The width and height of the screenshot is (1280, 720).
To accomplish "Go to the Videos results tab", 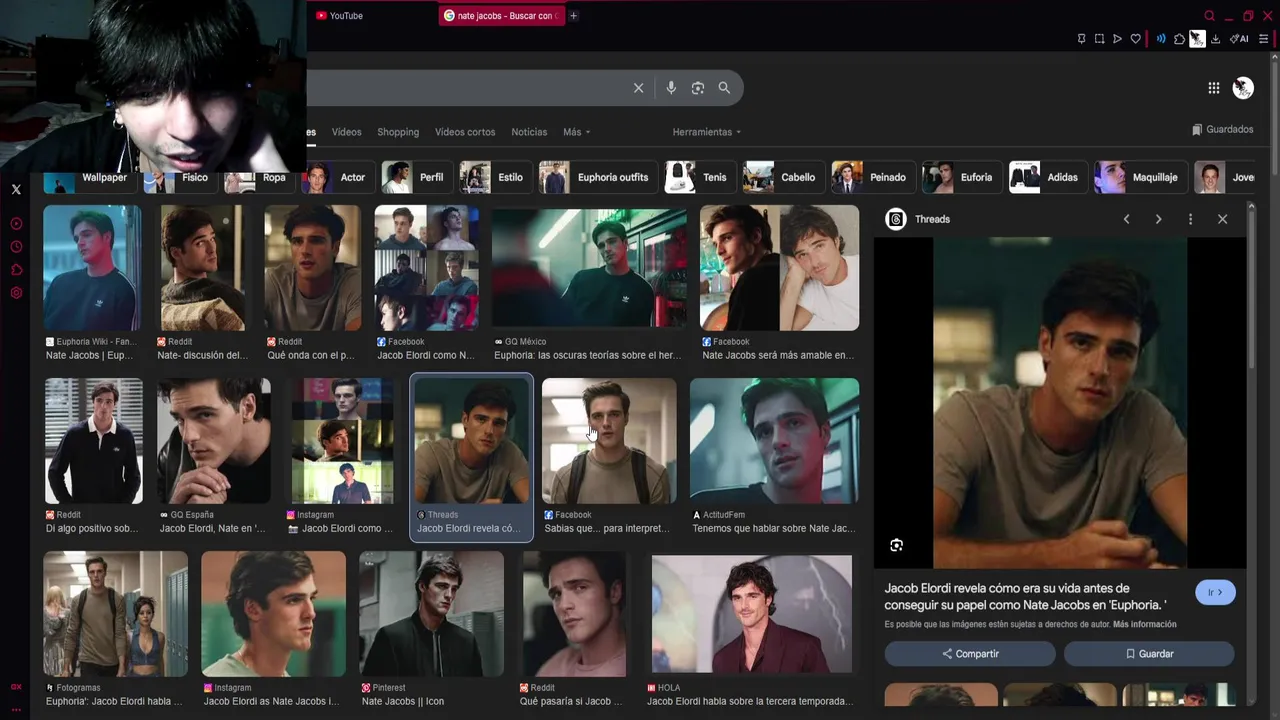I will [346, 132].
